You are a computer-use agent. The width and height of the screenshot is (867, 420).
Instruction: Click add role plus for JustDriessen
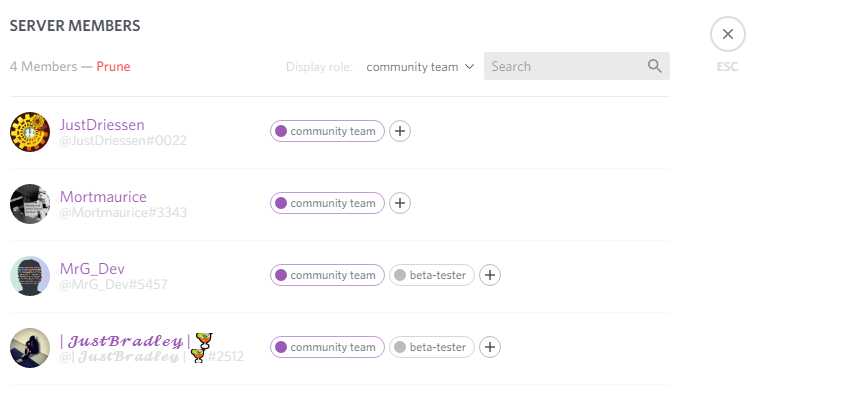tap(400, 131)
